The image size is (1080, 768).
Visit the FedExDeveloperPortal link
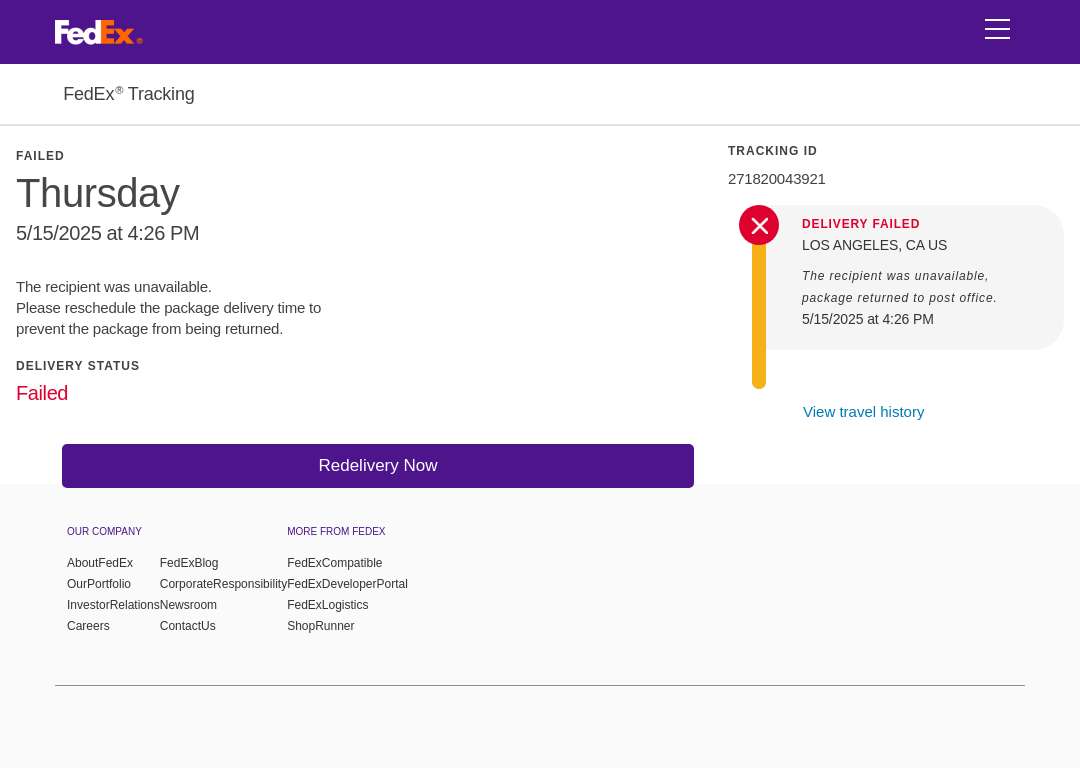click(x=347, y=584)
